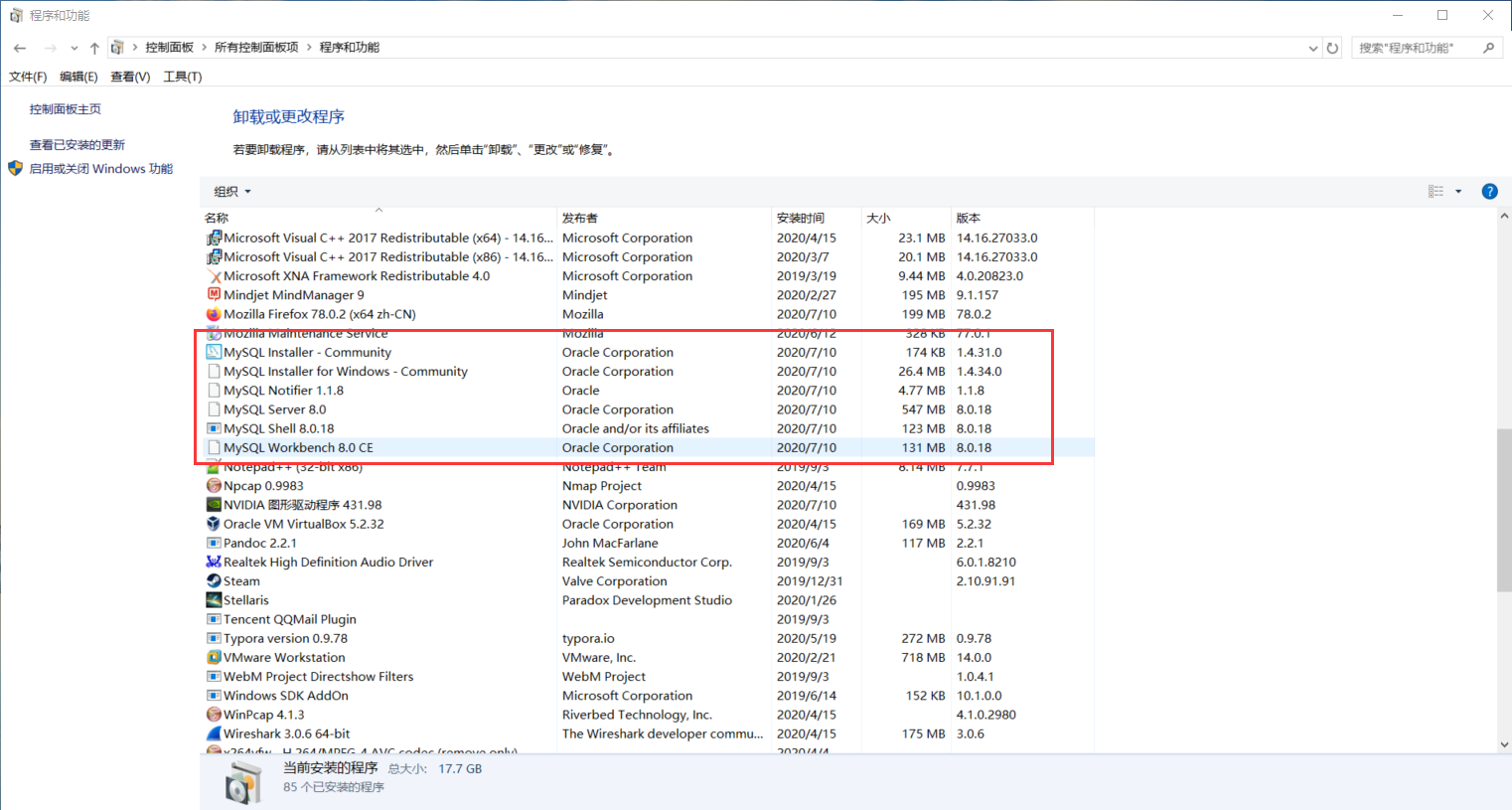Viewport: 1512px width, 810px height.
Task: Click the Npcap 0.9983 icon
Action: coord(214,486)
